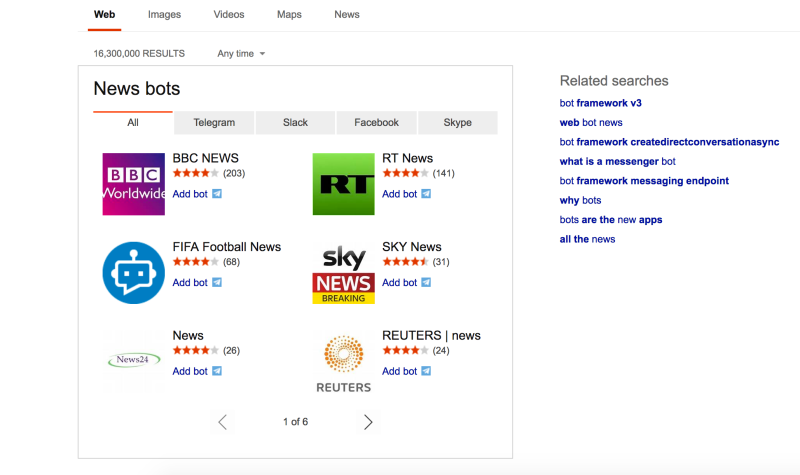Click the News24 logo icon

click(133, 360)
